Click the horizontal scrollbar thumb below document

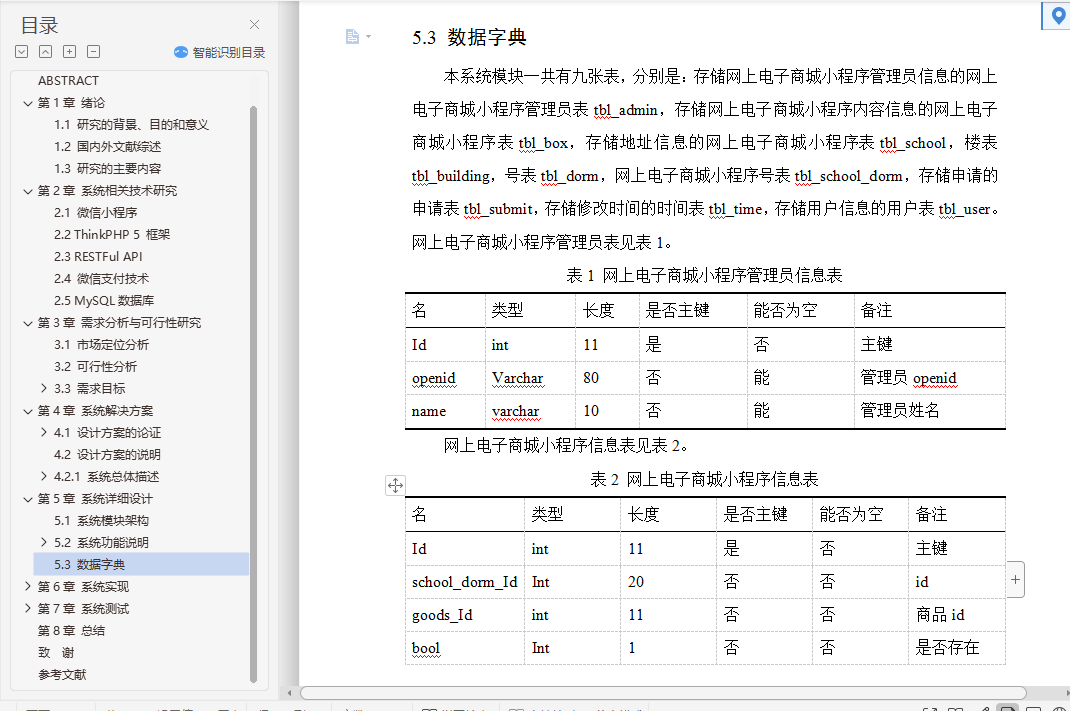[663, 693]
